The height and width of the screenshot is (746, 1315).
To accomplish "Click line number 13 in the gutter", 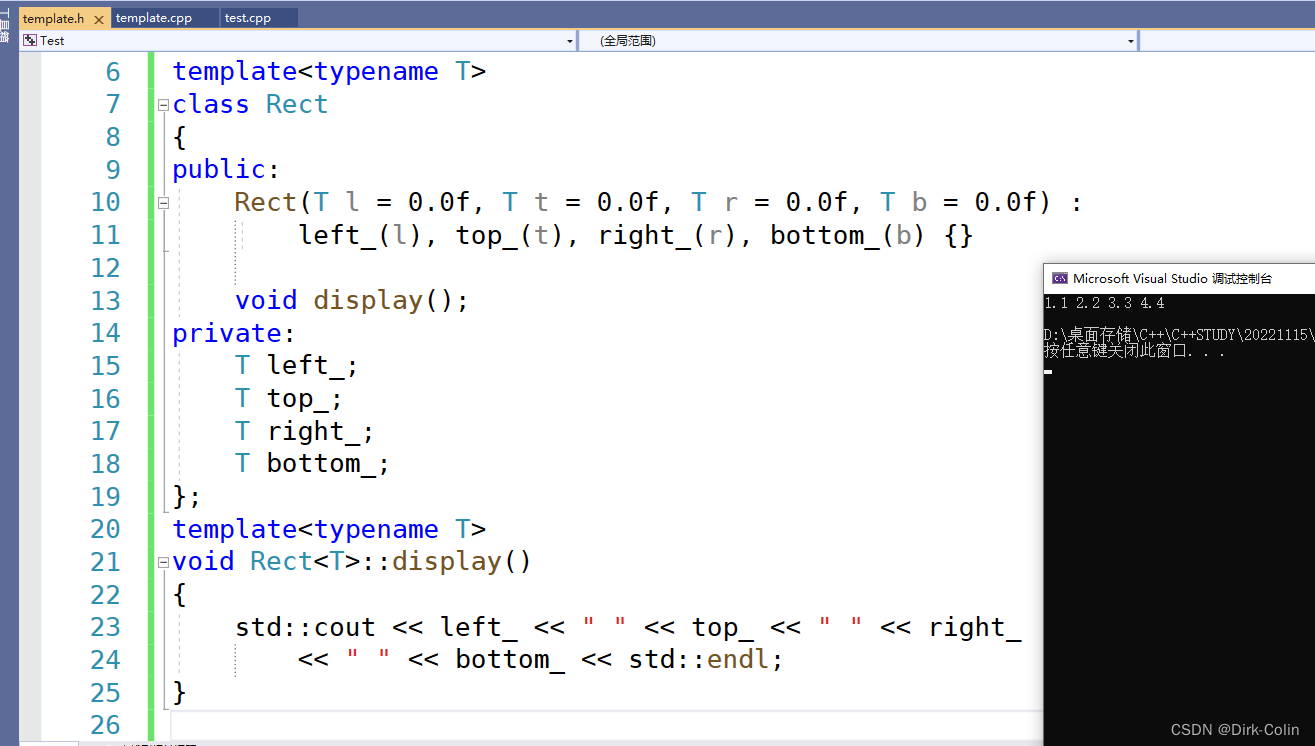I will pyautogui.click(x=105, y=301).
